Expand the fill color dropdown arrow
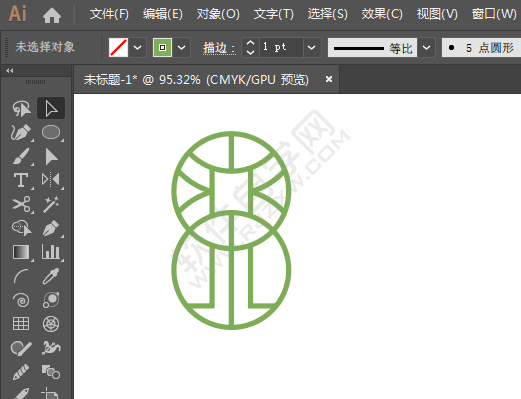 [137, 48]
